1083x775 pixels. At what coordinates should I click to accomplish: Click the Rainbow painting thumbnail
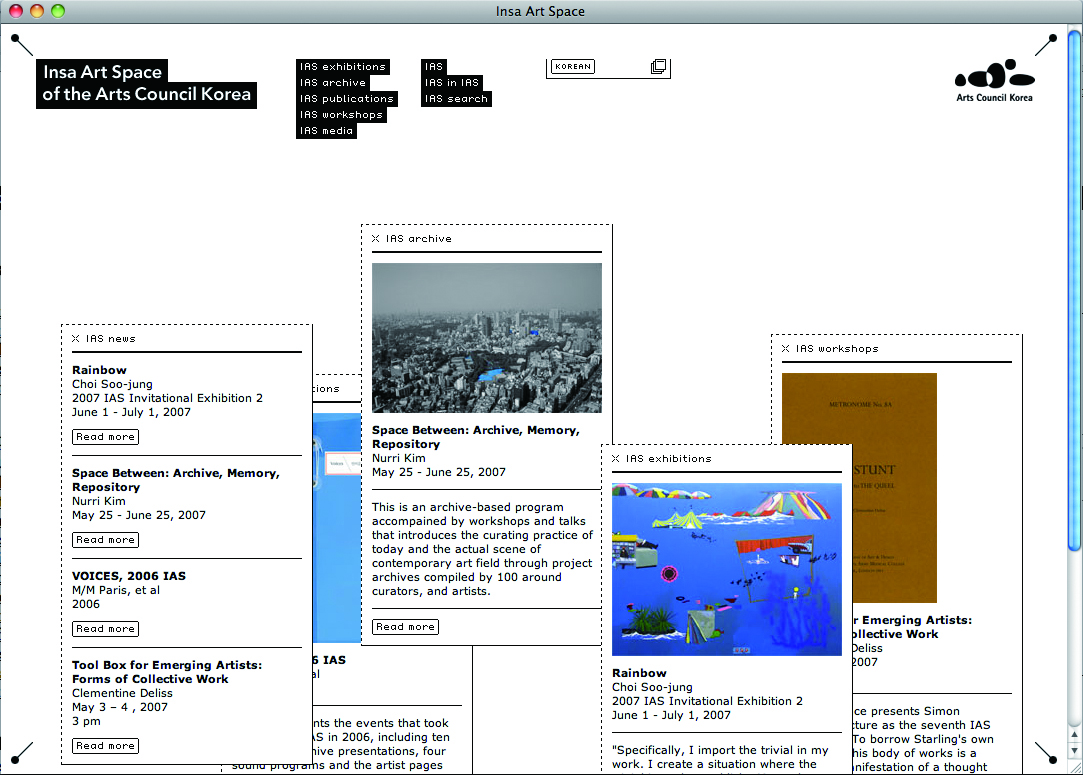tap(726, 569)
